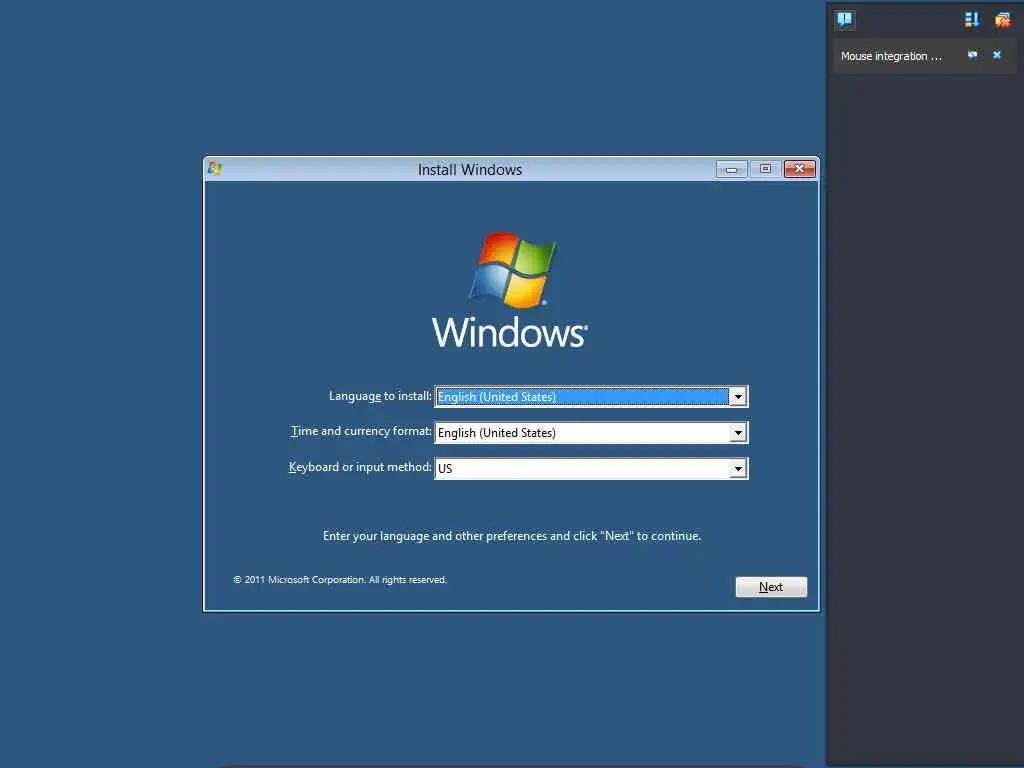Click the delete all notifications icon
This screenshot has width=1024, height=768.
click(1002, 20)
